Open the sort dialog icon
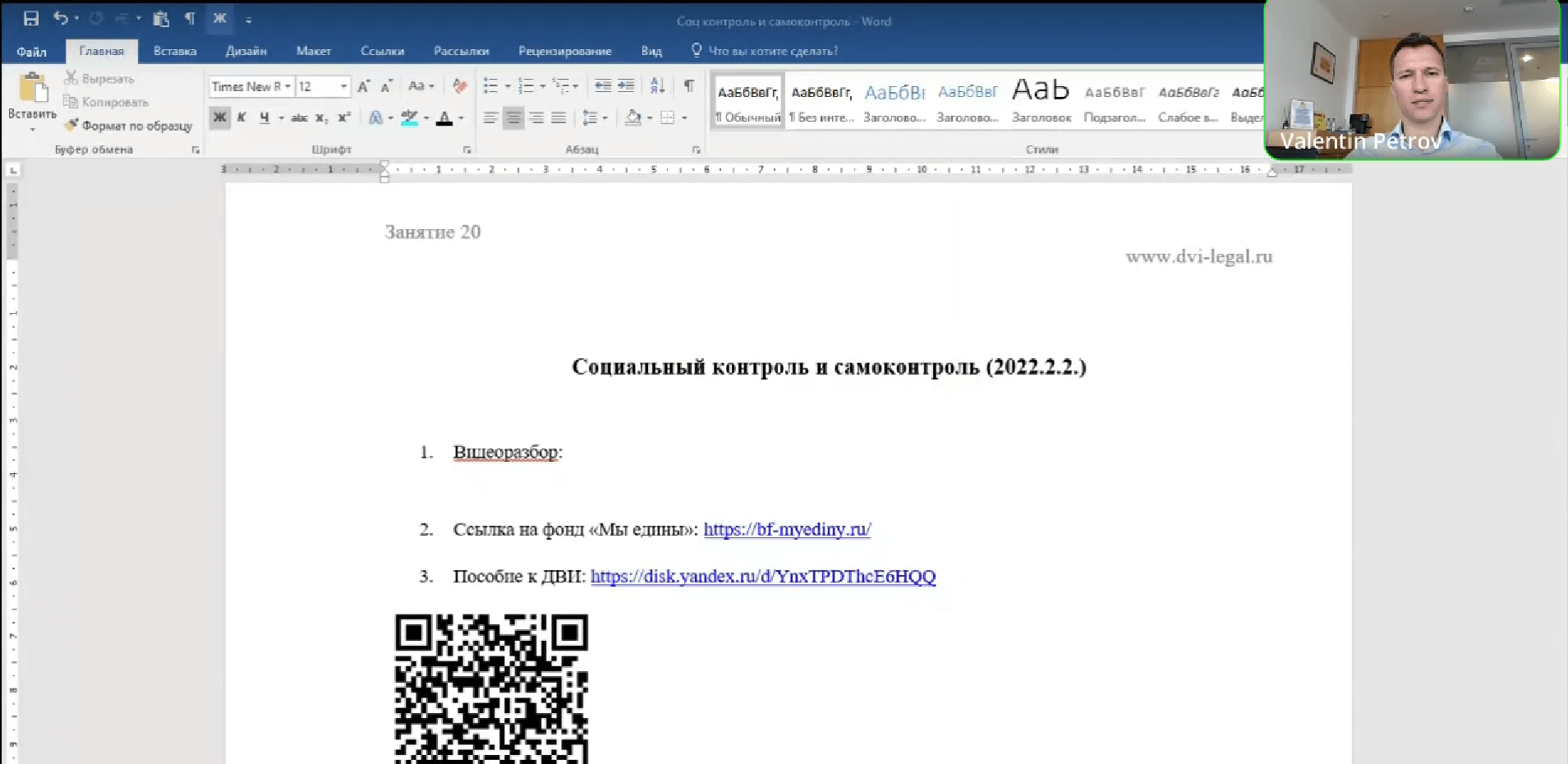The width and height of the screenshot is (1568, 764). click(657, 85)
